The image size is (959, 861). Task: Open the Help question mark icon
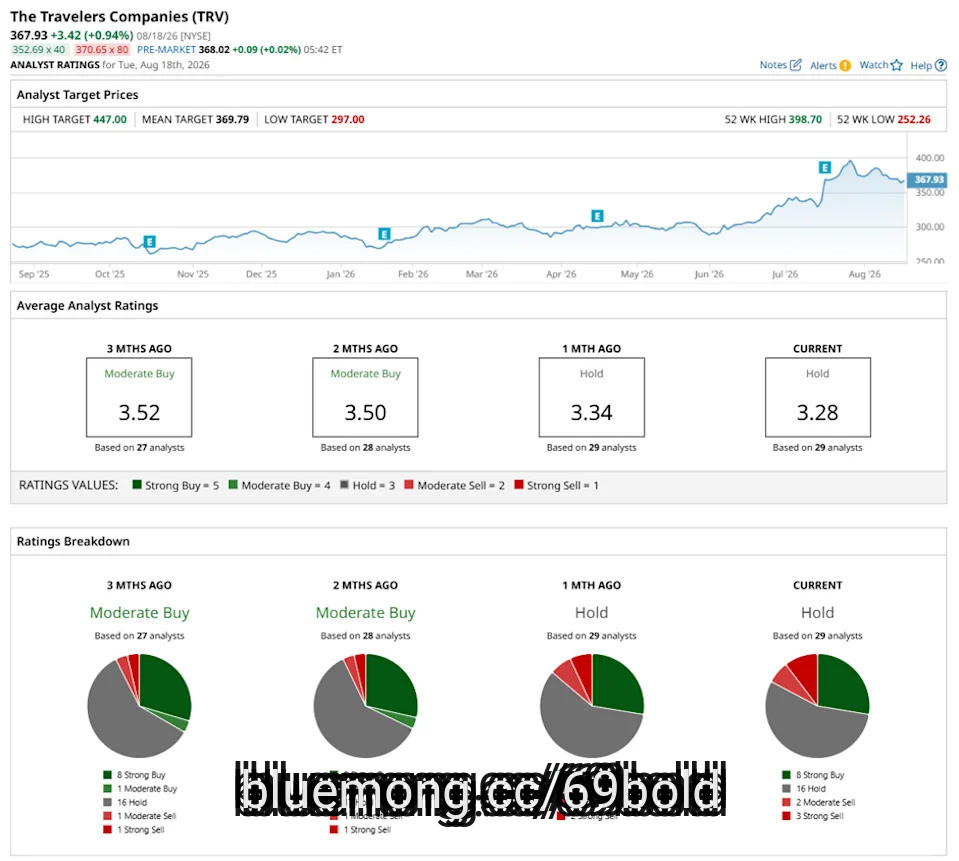[x=941, y=65]
